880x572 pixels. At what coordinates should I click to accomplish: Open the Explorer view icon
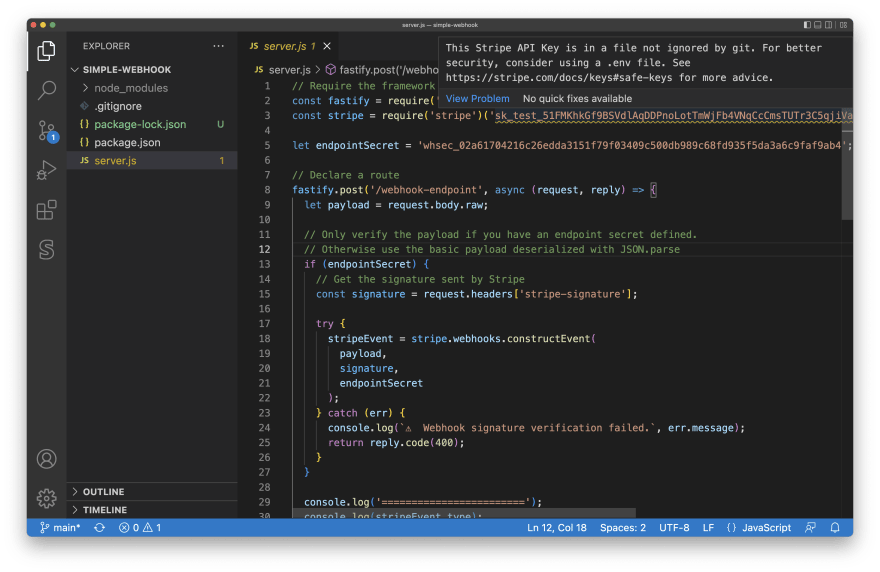coord(46,51)
